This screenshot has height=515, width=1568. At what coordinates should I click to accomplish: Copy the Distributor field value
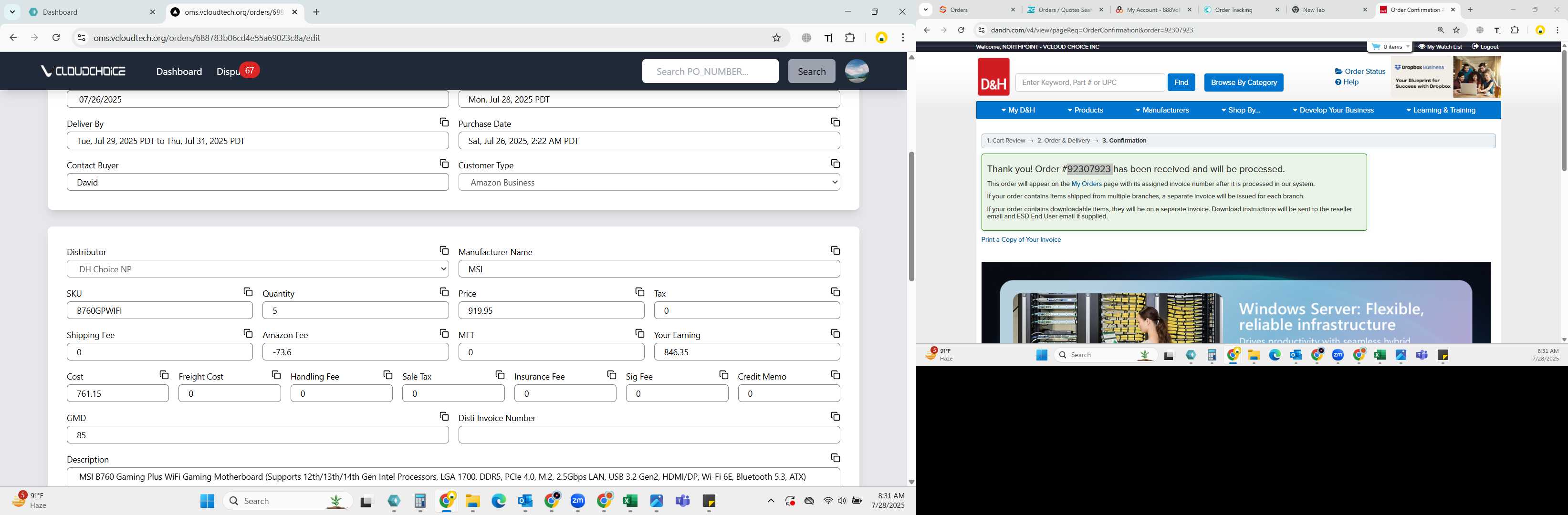(x=444, y=251)
